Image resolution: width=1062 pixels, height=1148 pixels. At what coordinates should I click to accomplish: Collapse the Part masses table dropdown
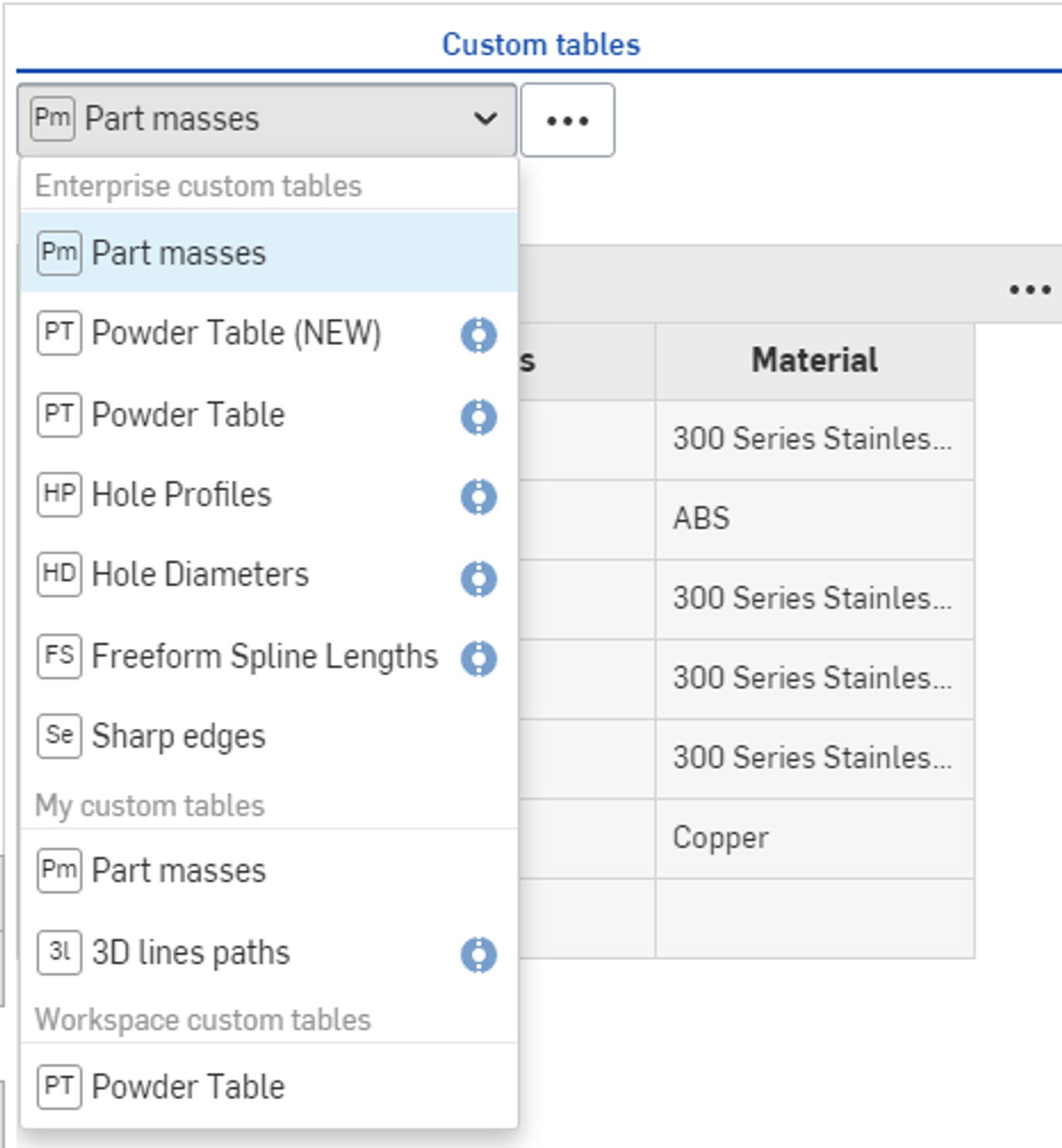click(x=265, y=120)
